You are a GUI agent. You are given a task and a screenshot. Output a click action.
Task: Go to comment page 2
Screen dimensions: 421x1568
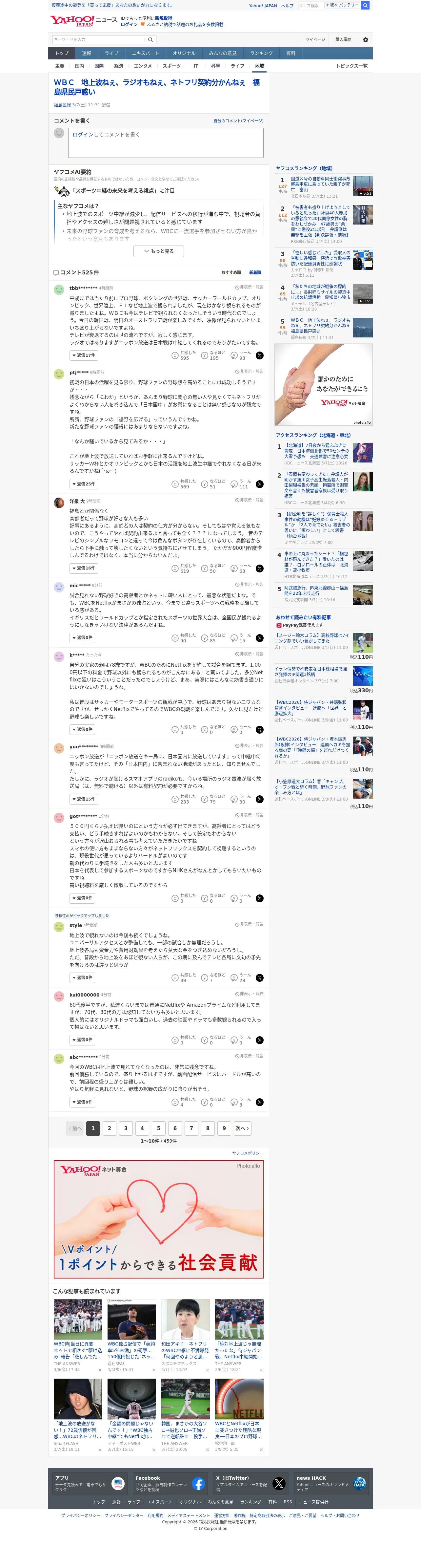(x=110, y=1128)
